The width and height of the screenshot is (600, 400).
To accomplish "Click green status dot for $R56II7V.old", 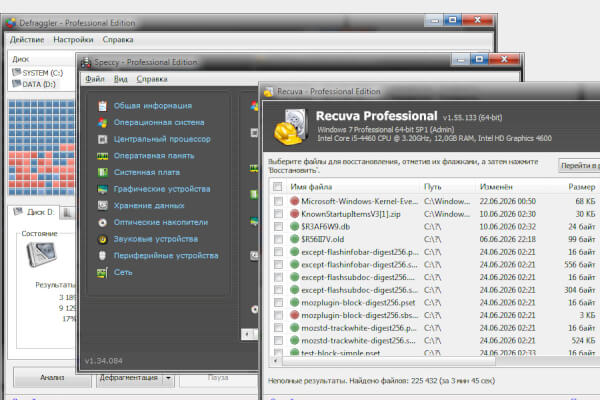I will [x=294, y=239].
